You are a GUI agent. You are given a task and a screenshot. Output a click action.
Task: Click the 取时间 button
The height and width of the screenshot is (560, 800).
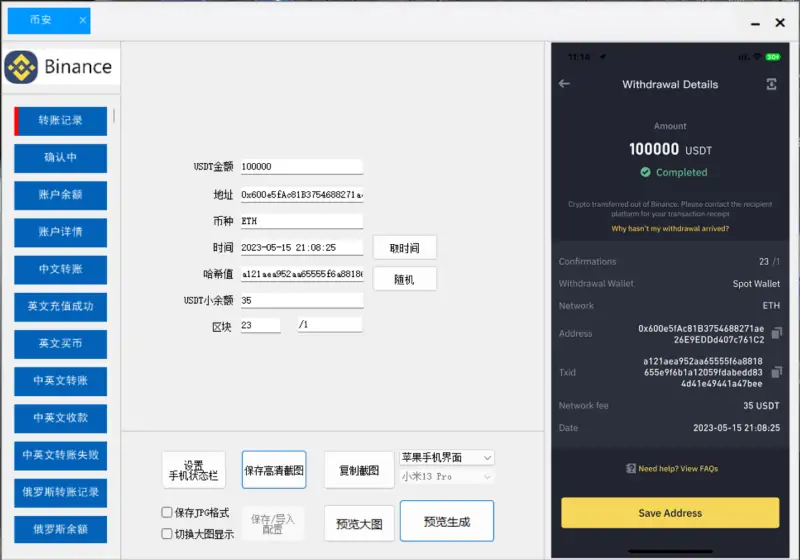404,247
